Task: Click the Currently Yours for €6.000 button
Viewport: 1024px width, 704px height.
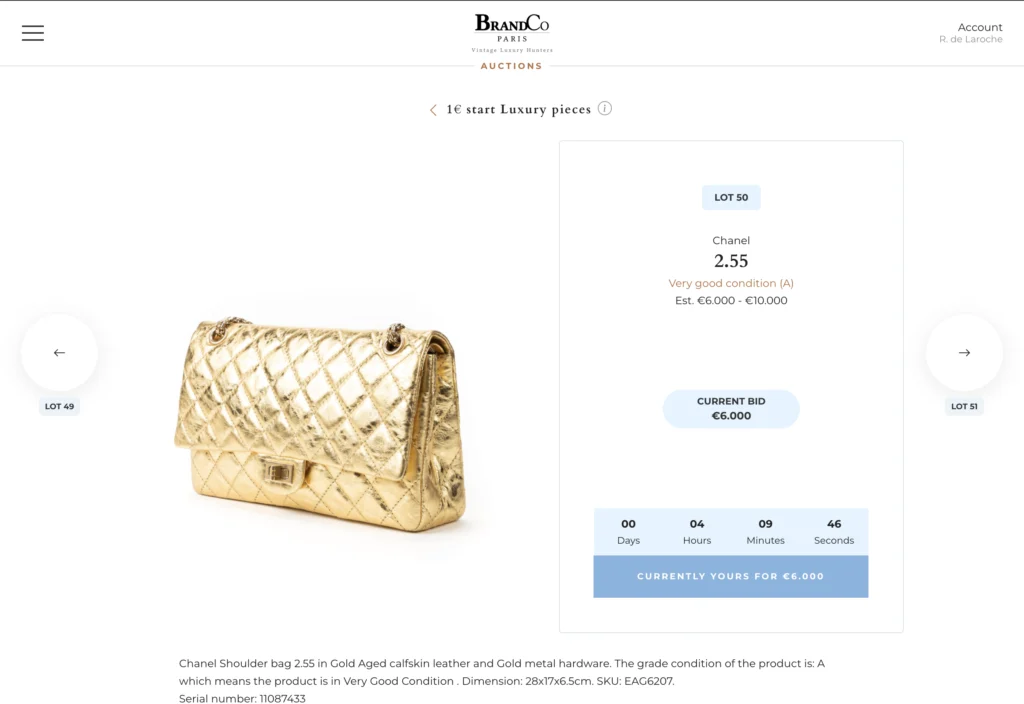Action: (x=730, y=576)
